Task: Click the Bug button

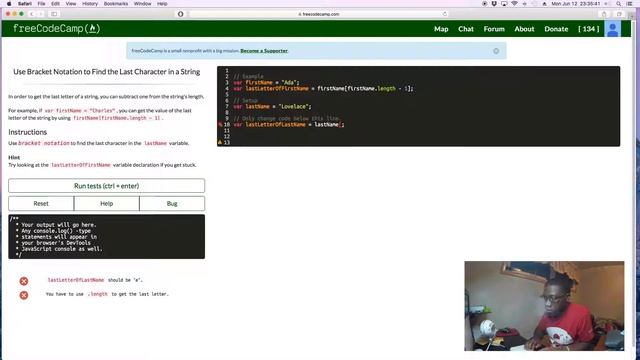Action: [172, 203]
